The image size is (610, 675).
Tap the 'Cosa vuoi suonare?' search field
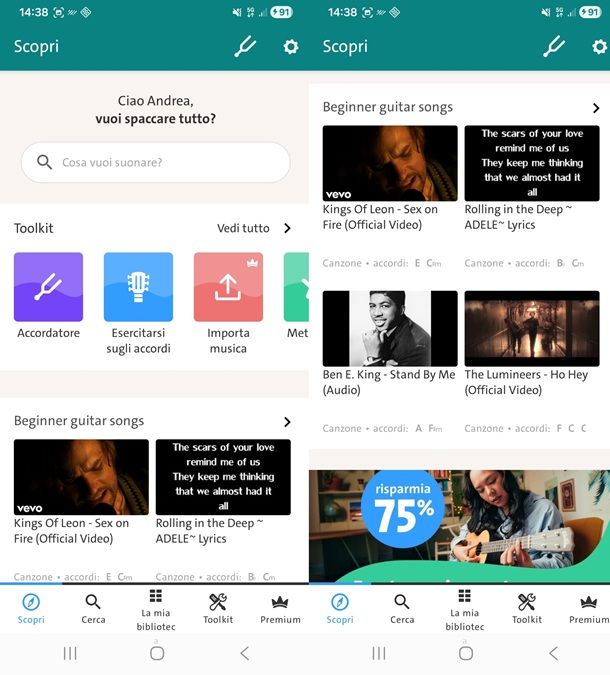155,162
